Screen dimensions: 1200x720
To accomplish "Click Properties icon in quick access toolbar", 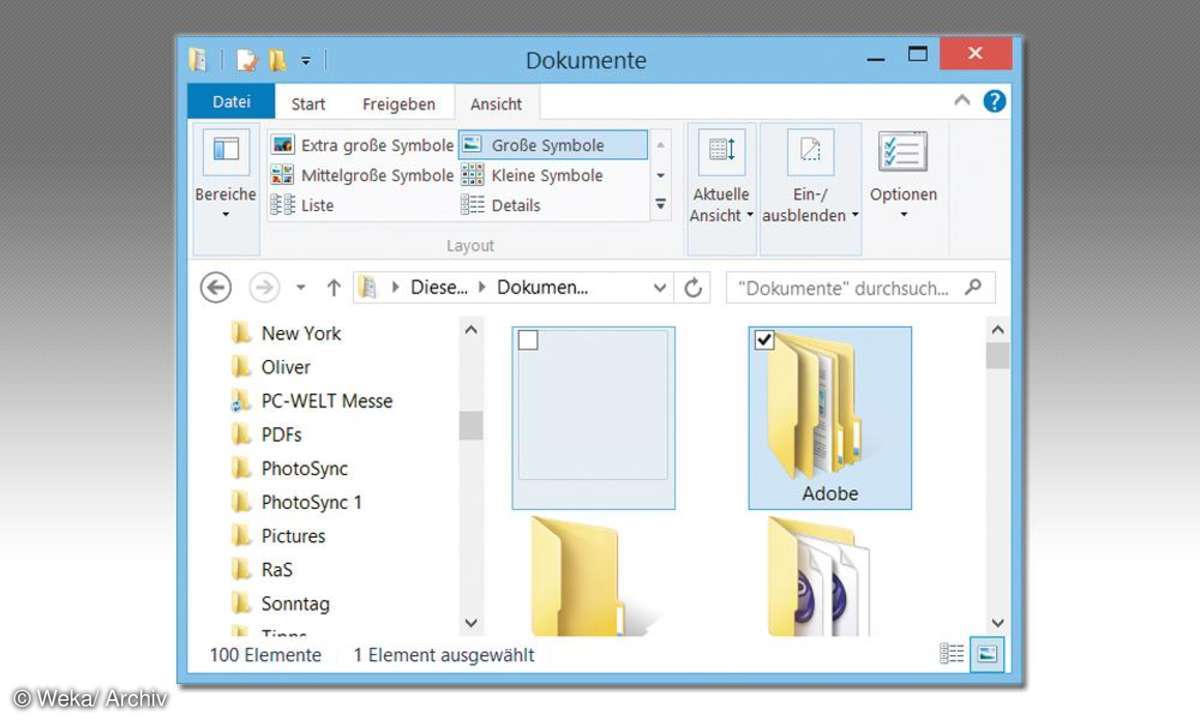I will tap(245, 60).
